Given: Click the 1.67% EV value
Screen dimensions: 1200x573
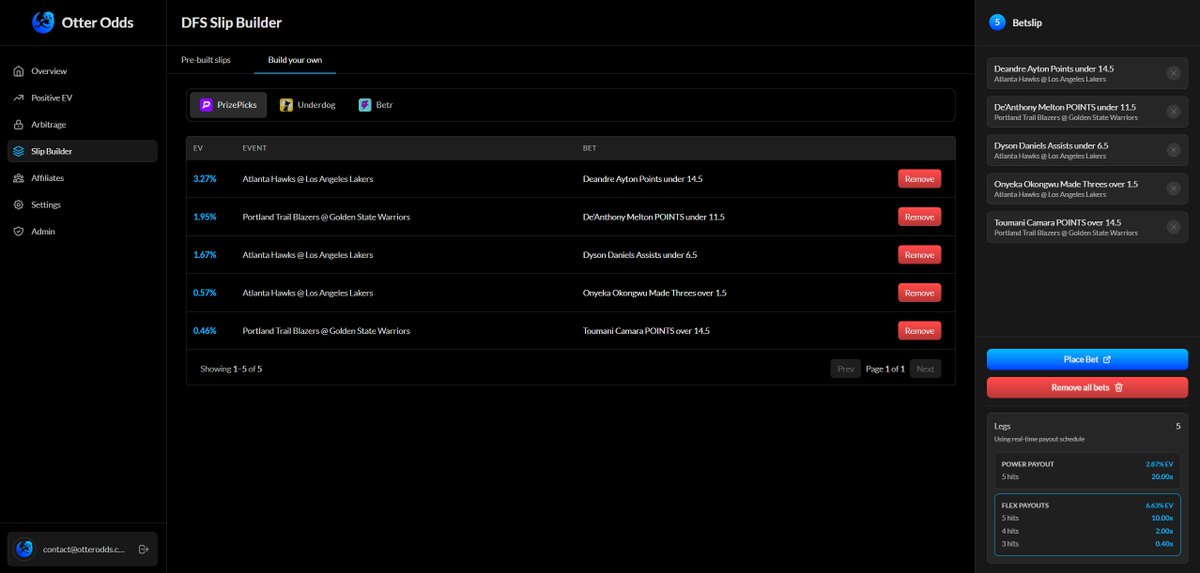Looking at the screenshot, I should coord(205,255).
